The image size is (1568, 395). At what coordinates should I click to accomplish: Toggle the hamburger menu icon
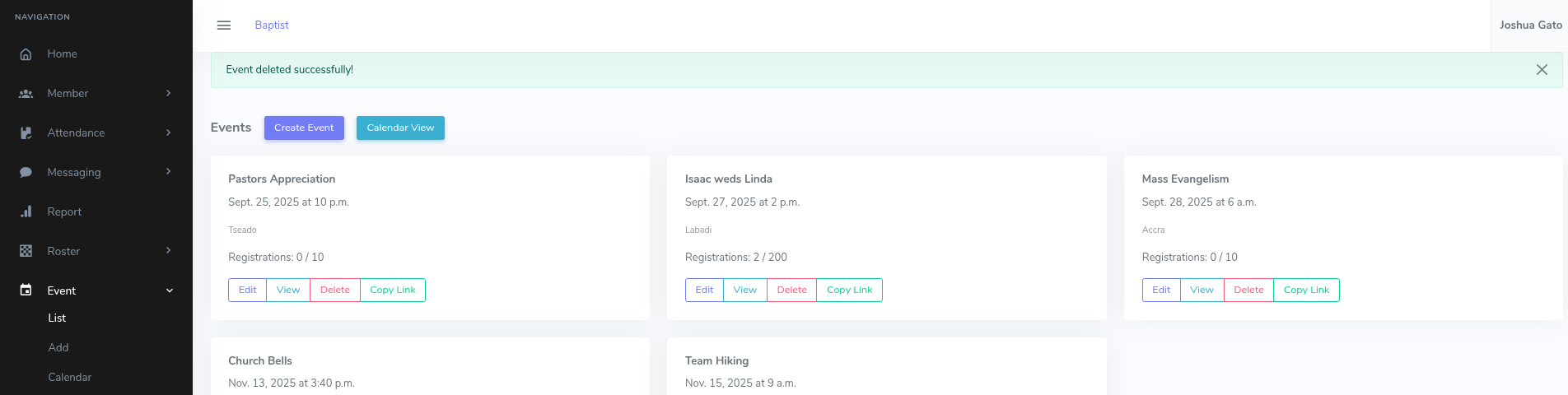[224, 26]
